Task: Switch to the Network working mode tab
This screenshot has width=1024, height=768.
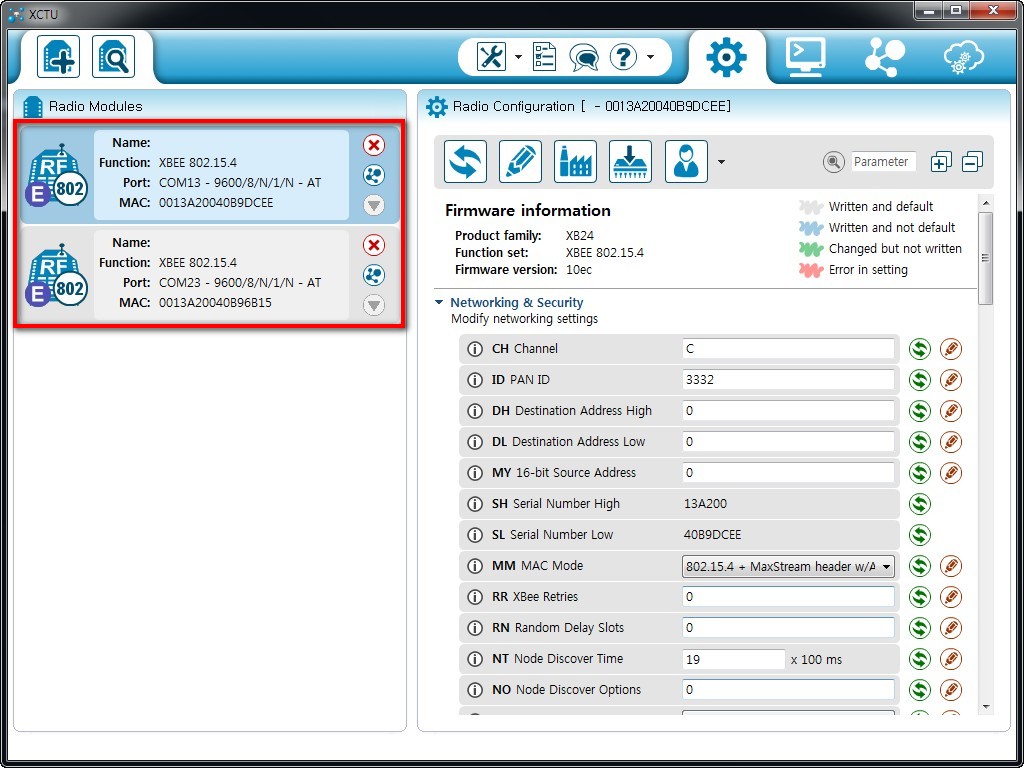Action: (884, 57)
